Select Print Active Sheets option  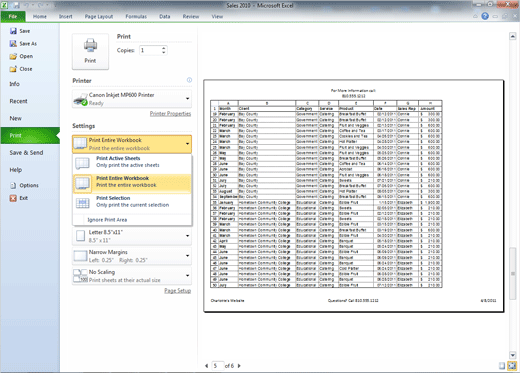[x=132, y=162]
